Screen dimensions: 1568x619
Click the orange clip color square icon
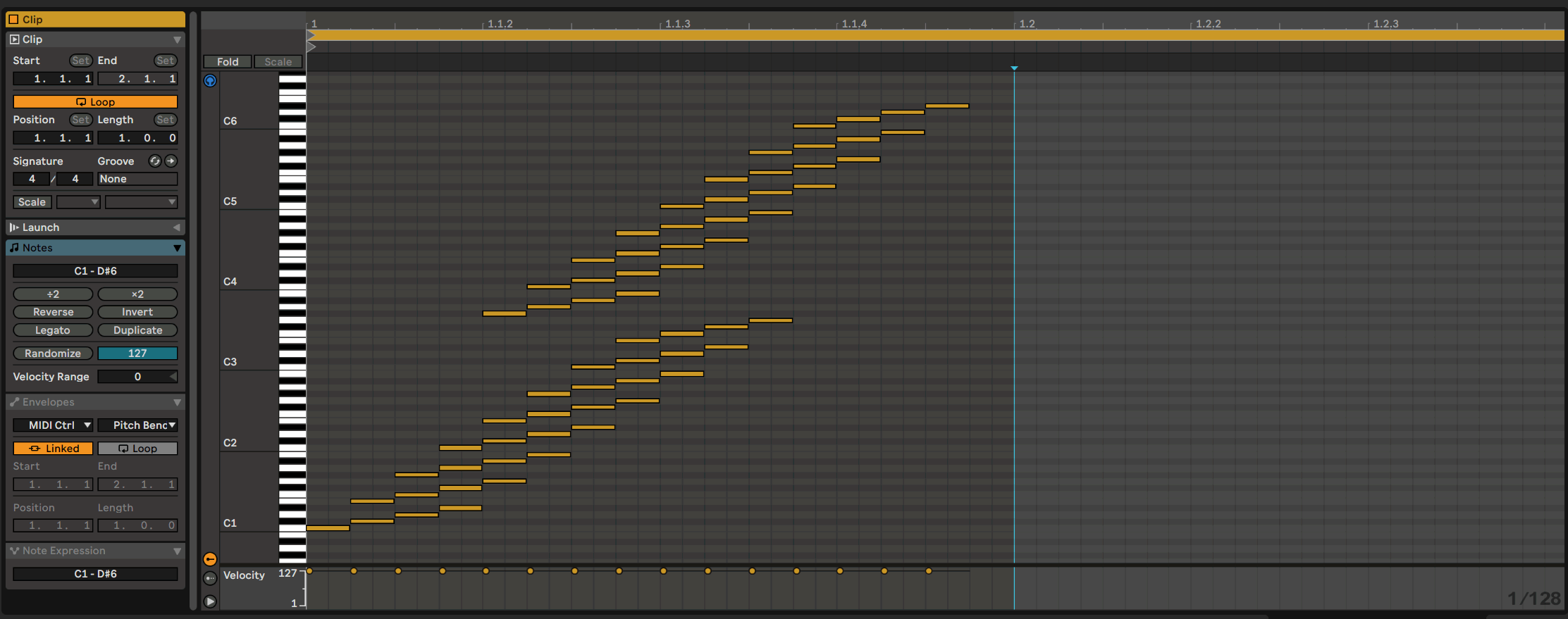click(13, 20)
